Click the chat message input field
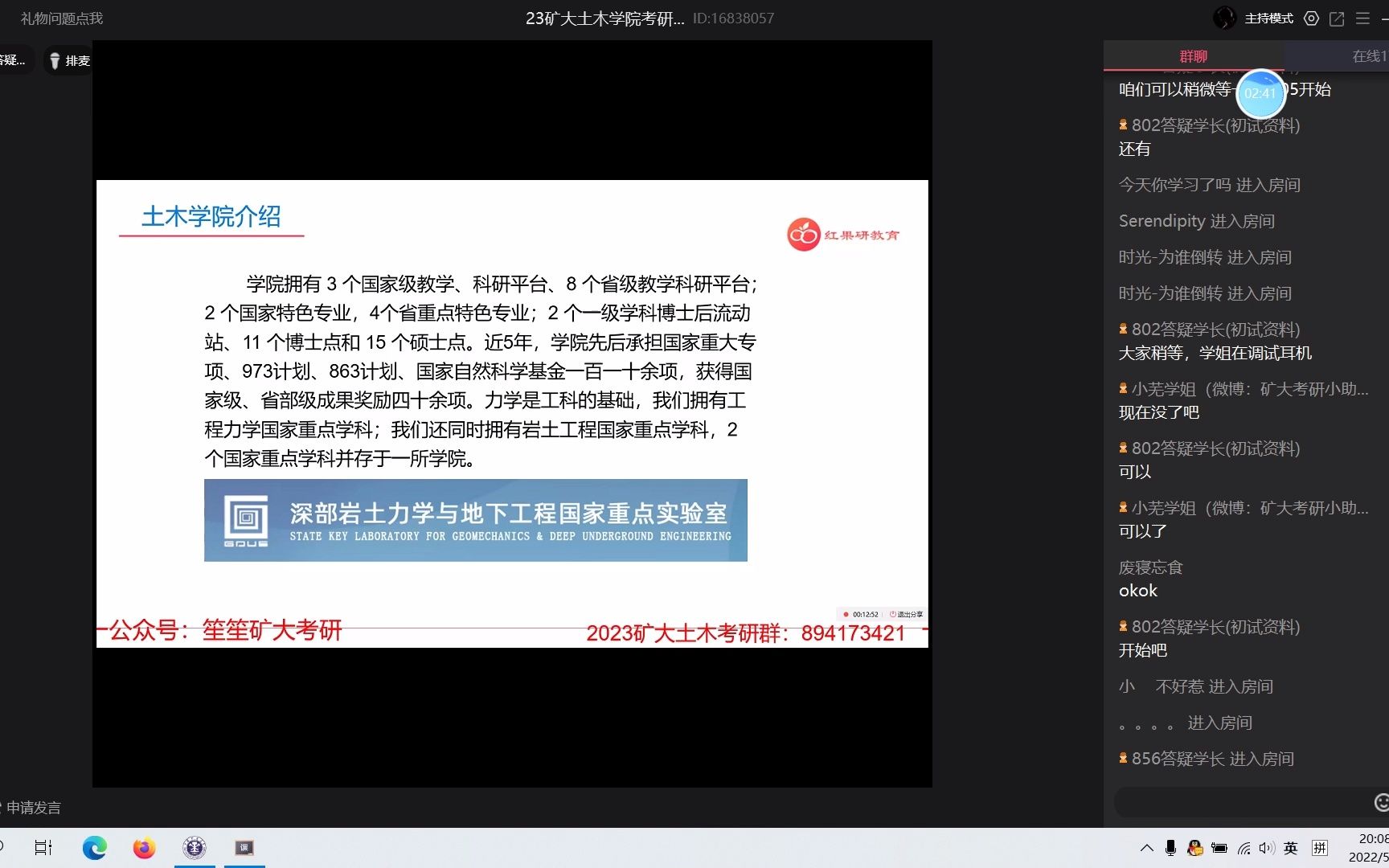 1242,802
